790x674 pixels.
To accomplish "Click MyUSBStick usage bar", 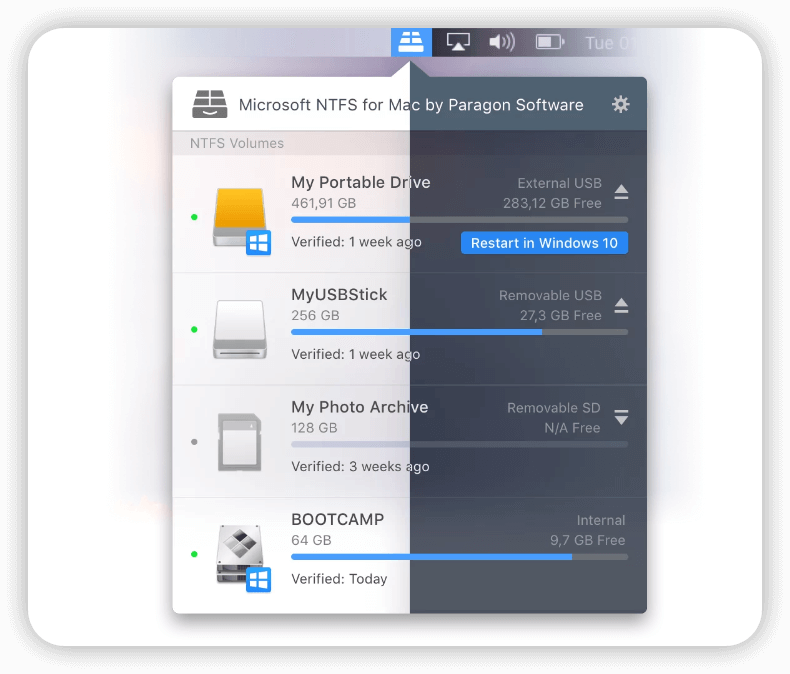I will pyautogui.click(x=459, y=332).
